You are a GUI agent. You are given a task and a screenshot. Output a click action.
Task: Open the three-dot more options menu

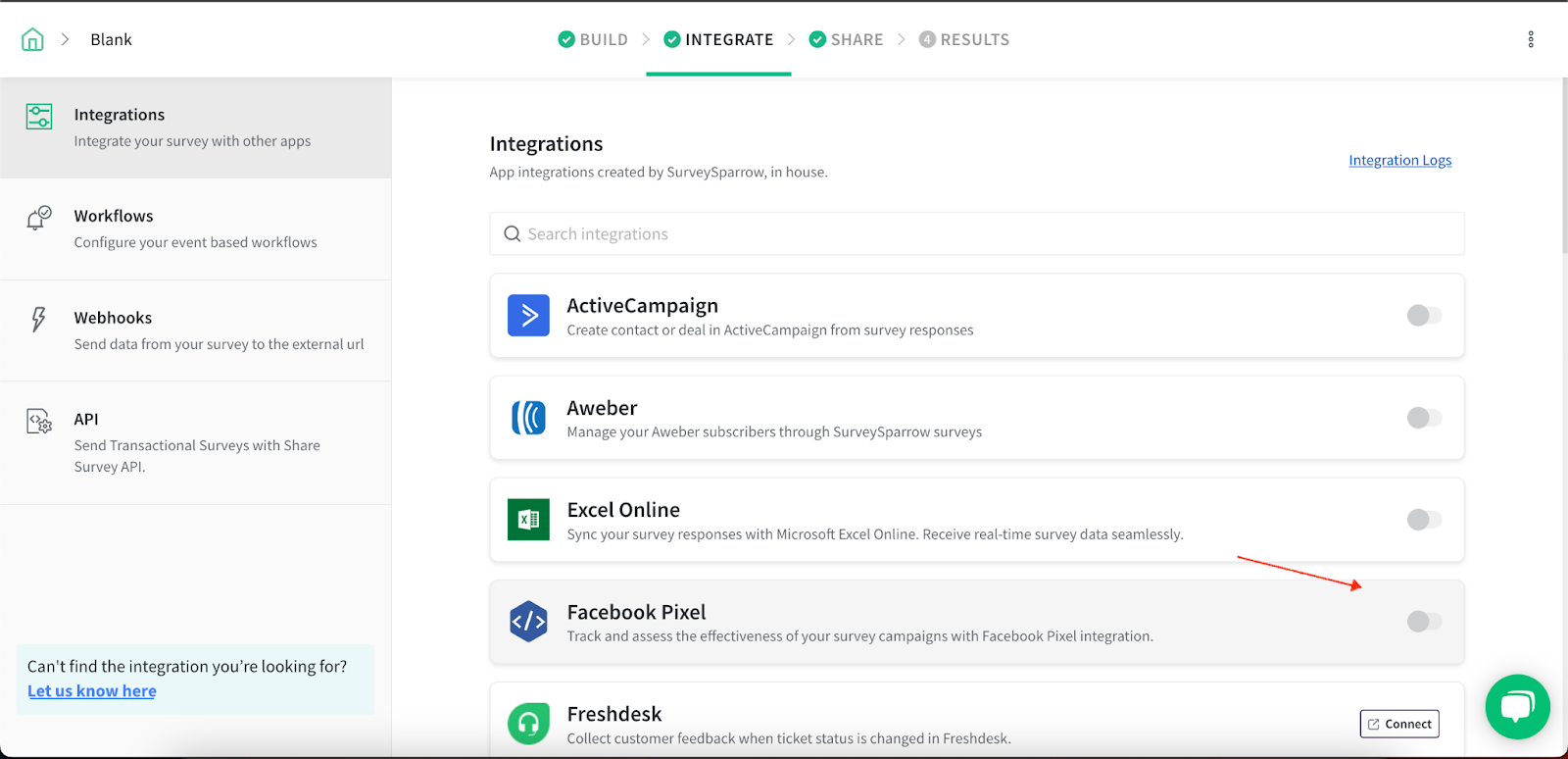[x=1531, y=39]
